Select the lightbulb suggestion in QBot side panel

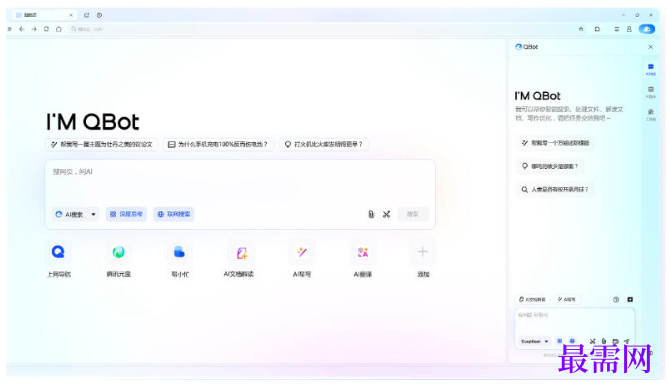pos(550,166)
